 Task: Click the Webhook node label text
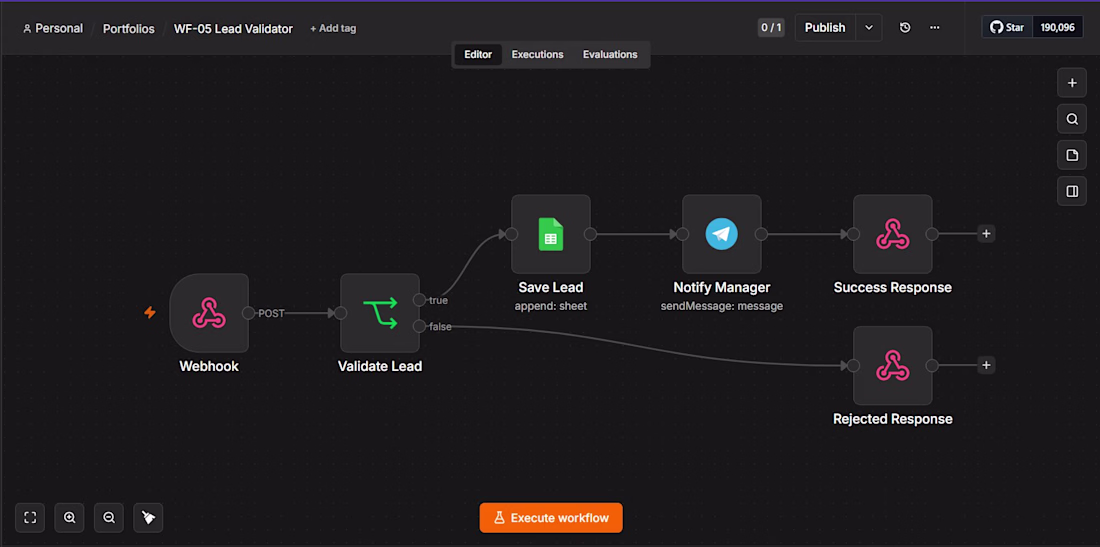pos(209,366)
